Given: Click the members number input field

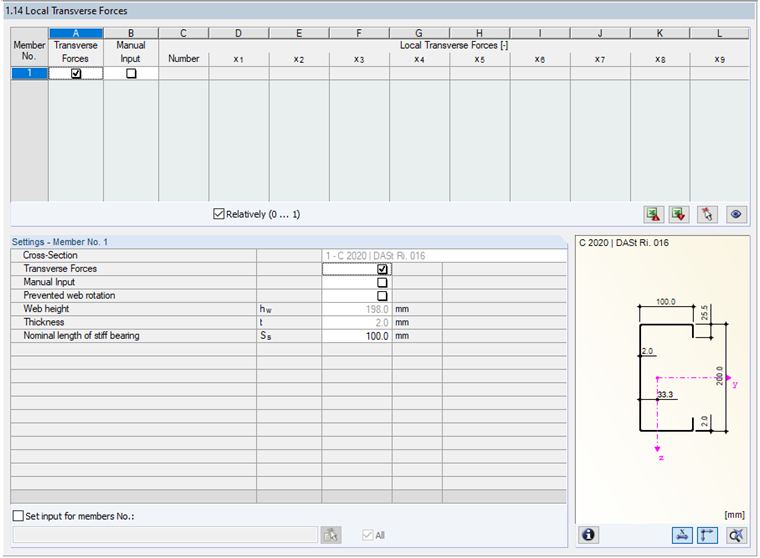Looking at the screenshot, I should click(165, 535).
